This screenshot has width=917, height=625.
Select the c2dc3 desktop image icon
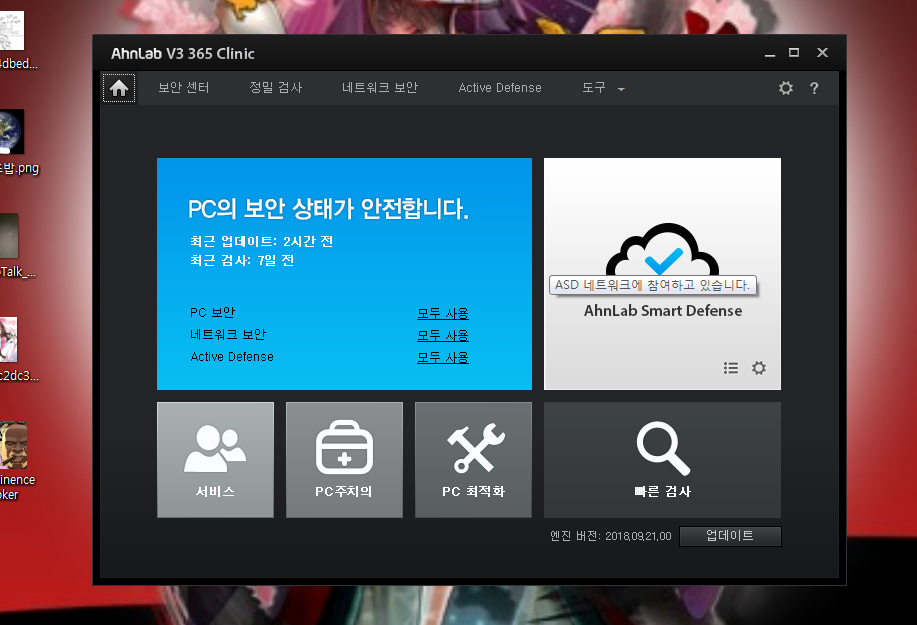coord(9,340)
